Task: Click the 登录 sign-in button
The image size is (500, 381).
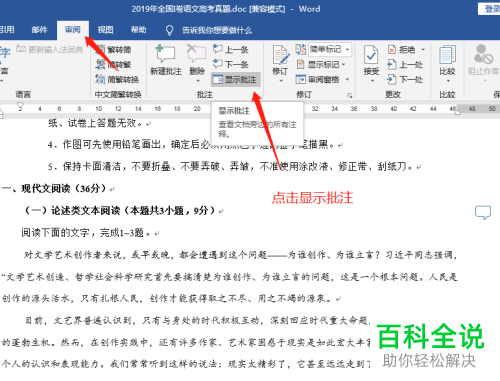Action: point(489,9)
